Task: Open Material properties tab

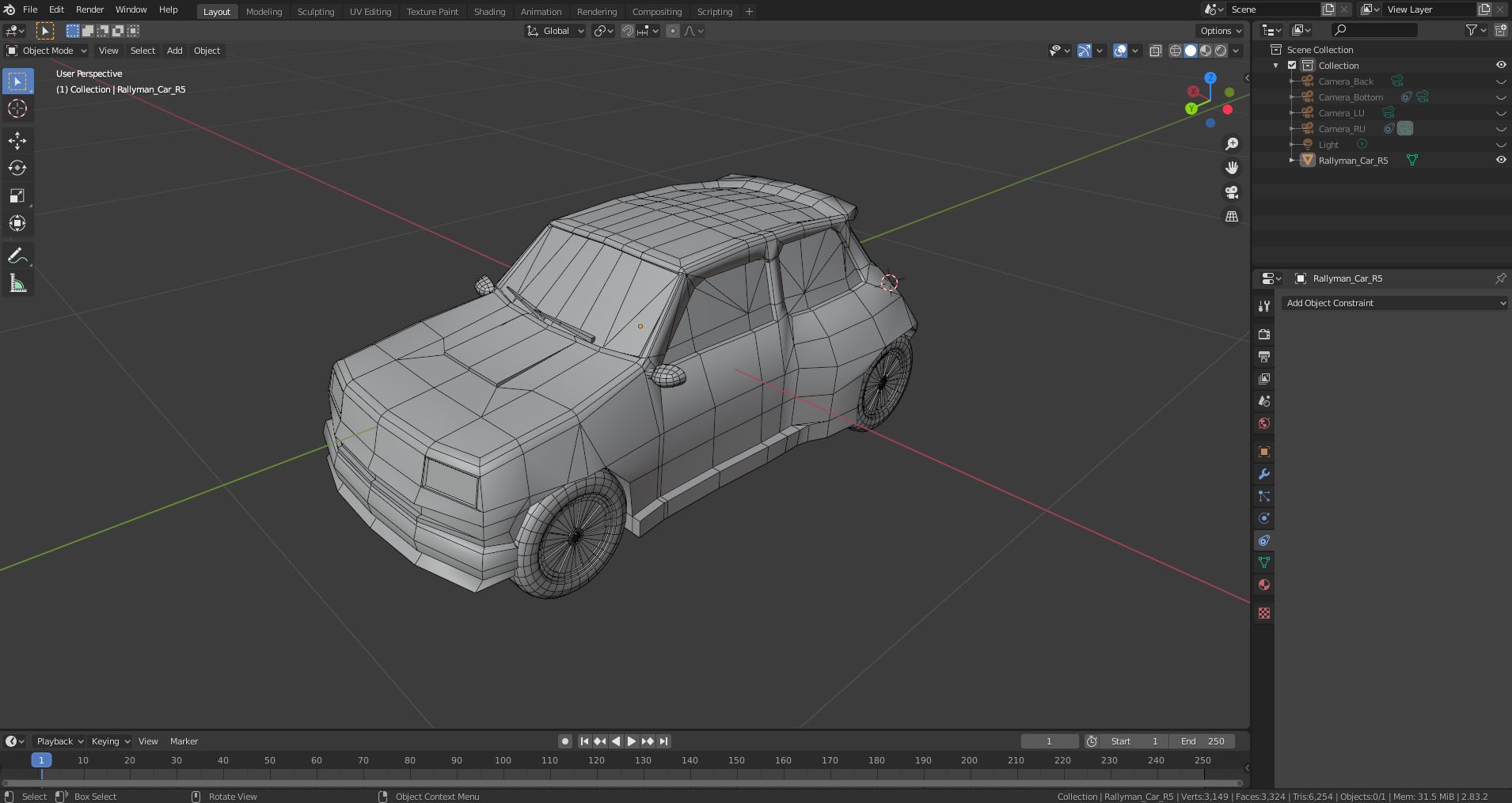Action: (x=1264, y=585)
